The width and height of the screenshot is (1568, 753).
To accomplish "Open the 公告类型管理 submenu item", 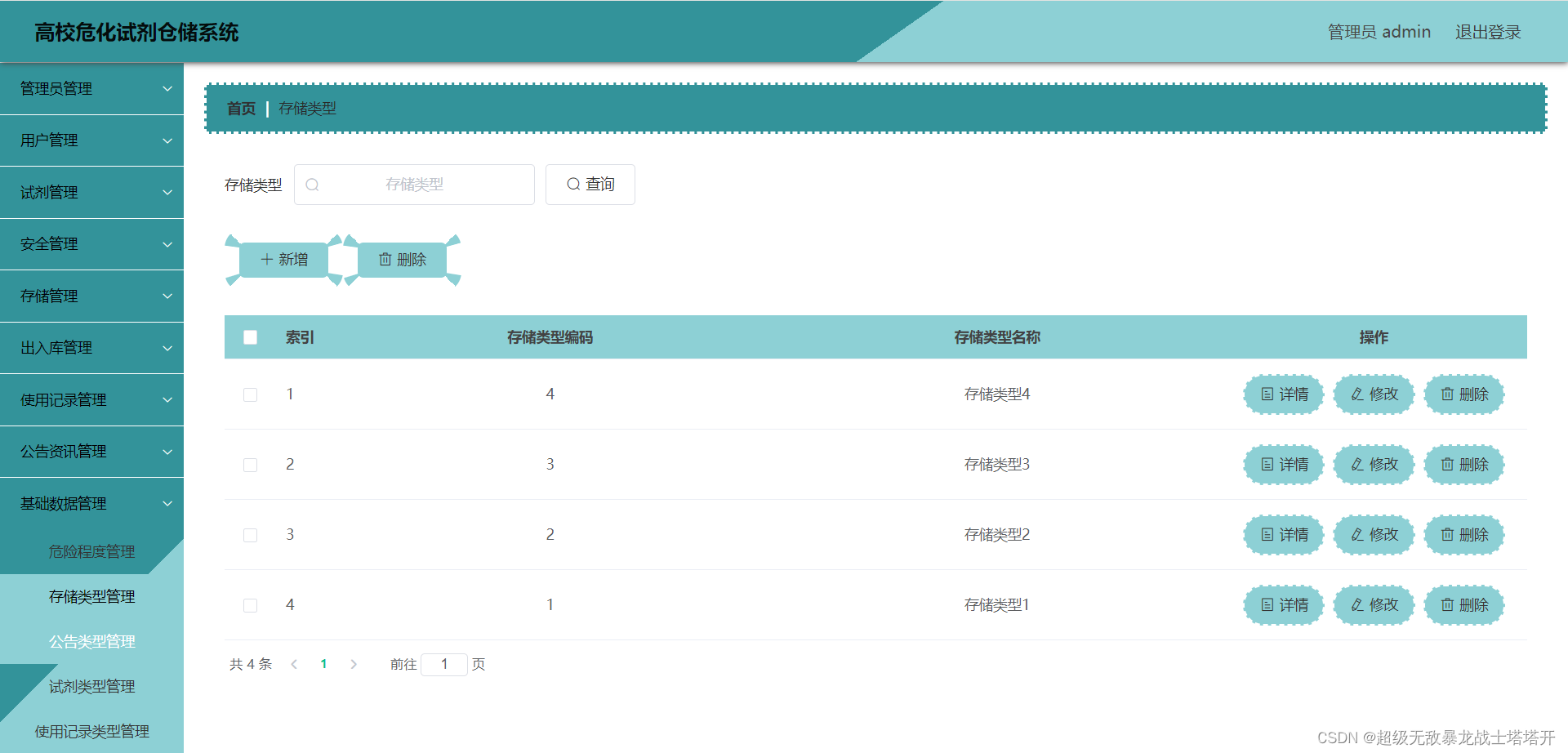I will pos(91,642).
